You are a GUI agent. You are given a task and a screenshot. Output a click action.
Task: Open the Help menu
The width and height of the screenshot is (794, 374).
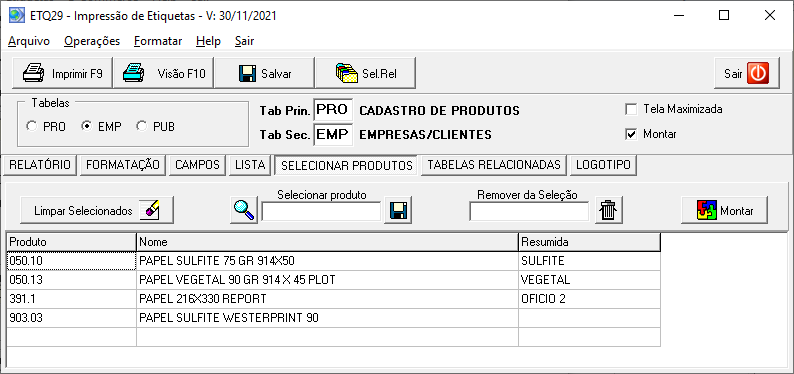208,41
